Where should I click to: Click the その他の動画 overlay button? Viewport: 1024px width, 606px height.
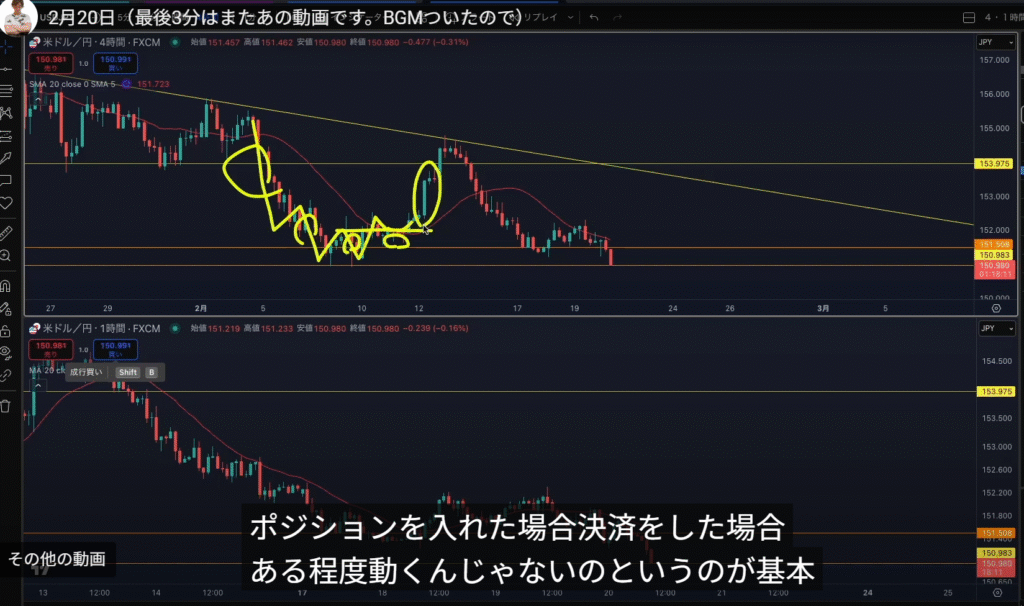[57, 559]
